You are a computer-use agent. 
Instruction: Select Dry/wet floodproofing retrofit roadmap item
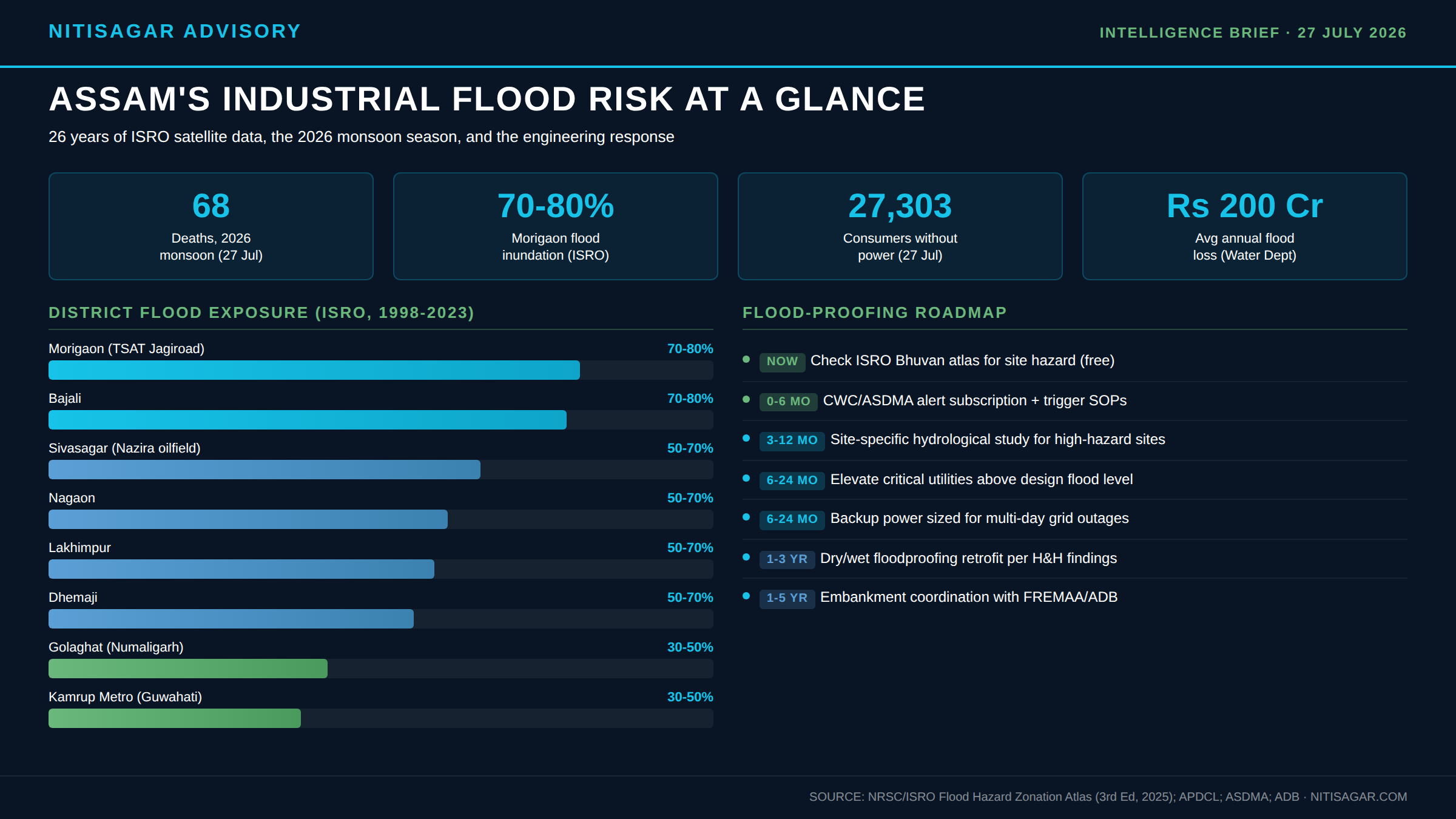pyautogui.click(x=968, y=558)
